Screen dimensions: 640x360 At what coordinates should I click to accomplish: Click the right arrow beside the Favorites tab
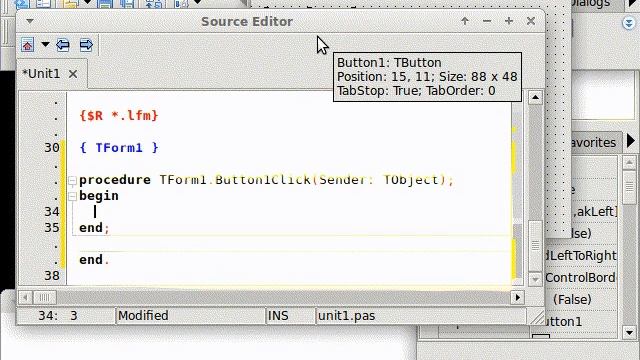point(631,141)
